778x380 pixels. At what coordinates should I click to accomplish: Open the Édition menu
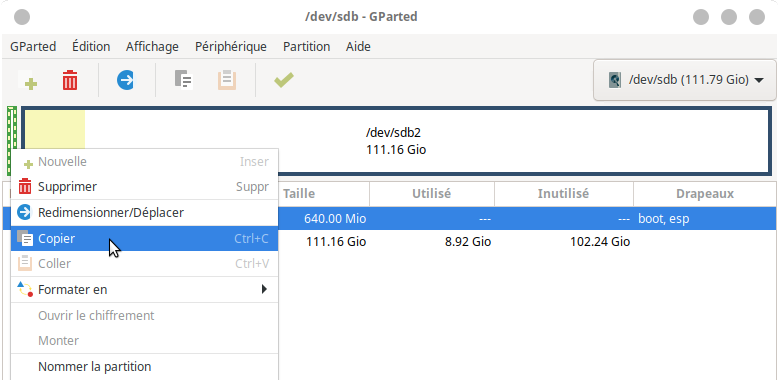click(91, 47)
